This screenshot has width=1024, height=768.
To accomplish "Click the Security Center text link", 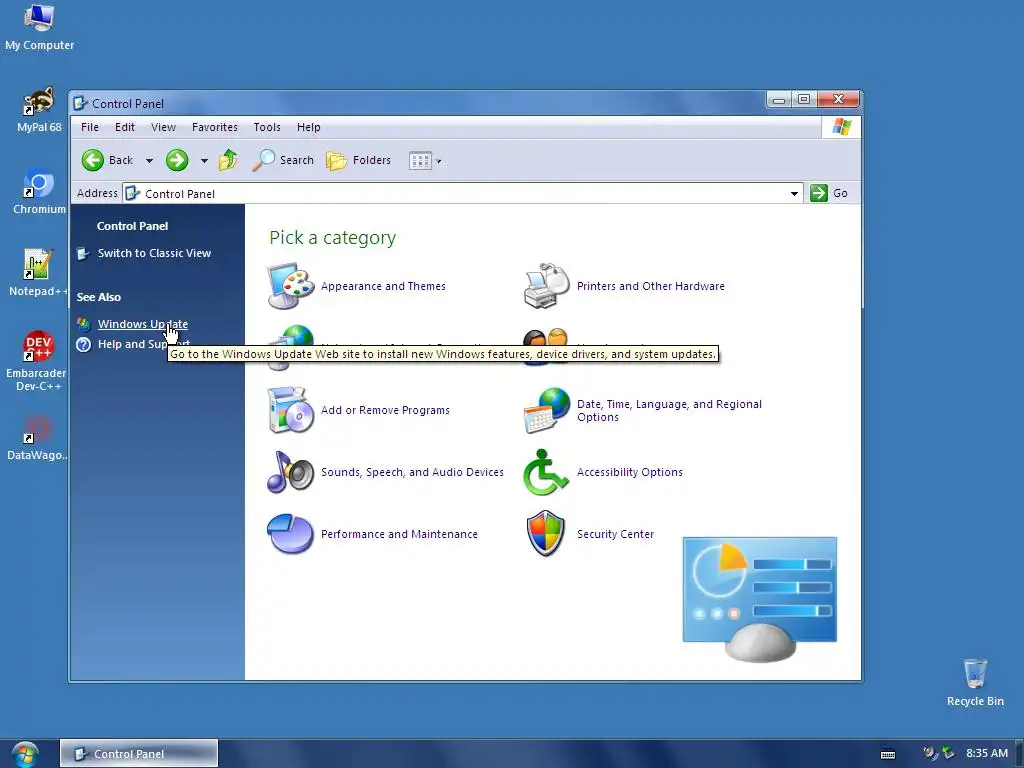I will pos(615,534).
